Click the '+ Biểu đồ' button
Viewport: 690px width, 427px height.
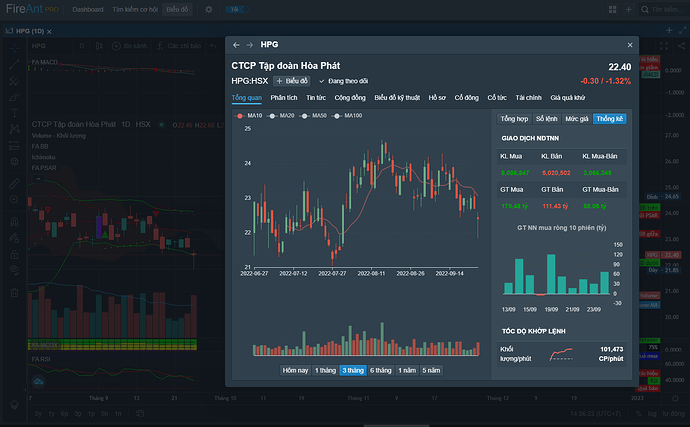292,81
